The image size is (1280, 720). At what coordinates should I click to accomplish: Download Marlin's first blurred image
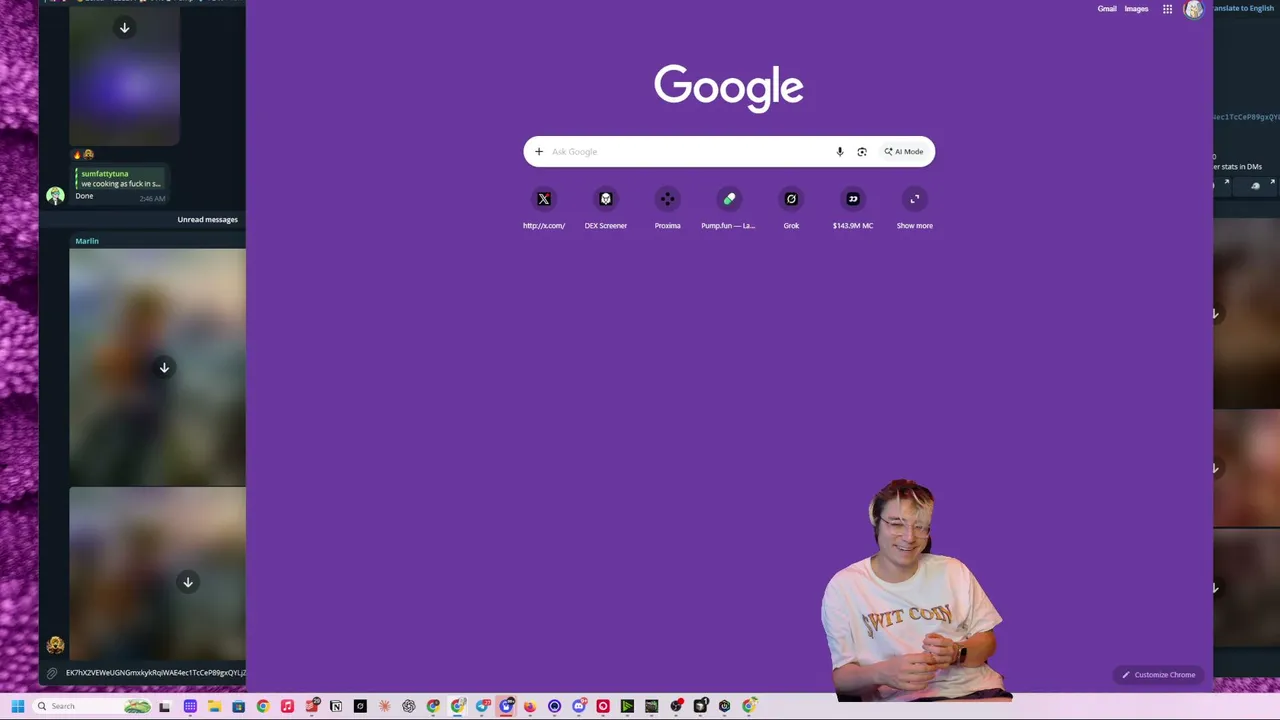click(164, 368)
